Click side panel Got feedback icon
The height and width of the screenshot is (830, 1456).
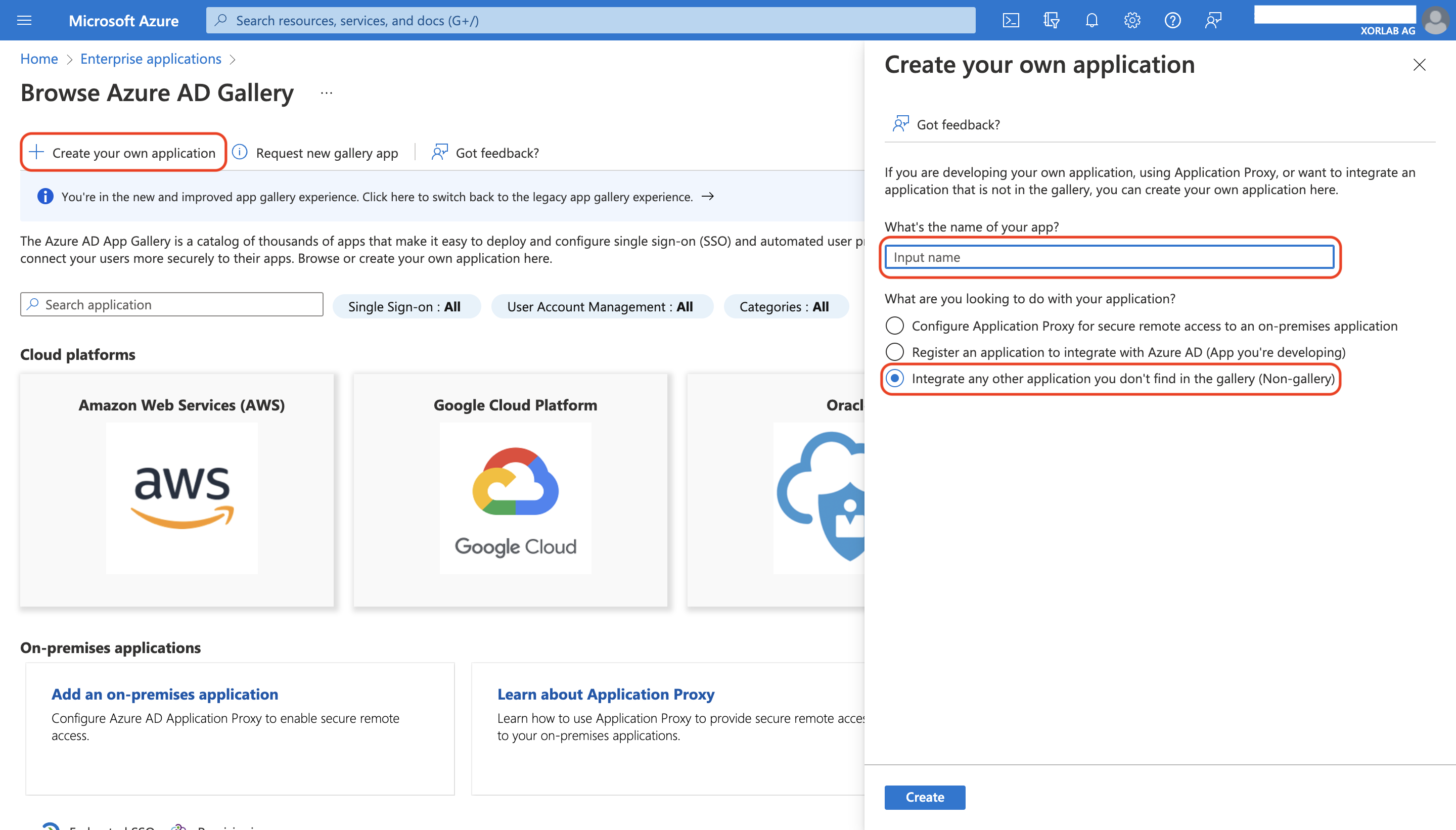pos(901,124)
